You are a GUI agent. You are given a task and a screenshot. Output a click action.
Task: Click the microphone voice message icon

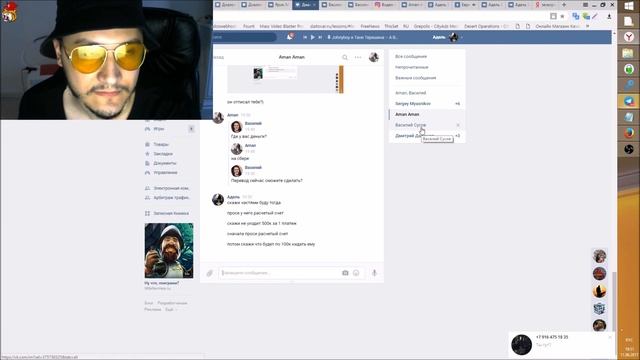[x=374, y=273]
